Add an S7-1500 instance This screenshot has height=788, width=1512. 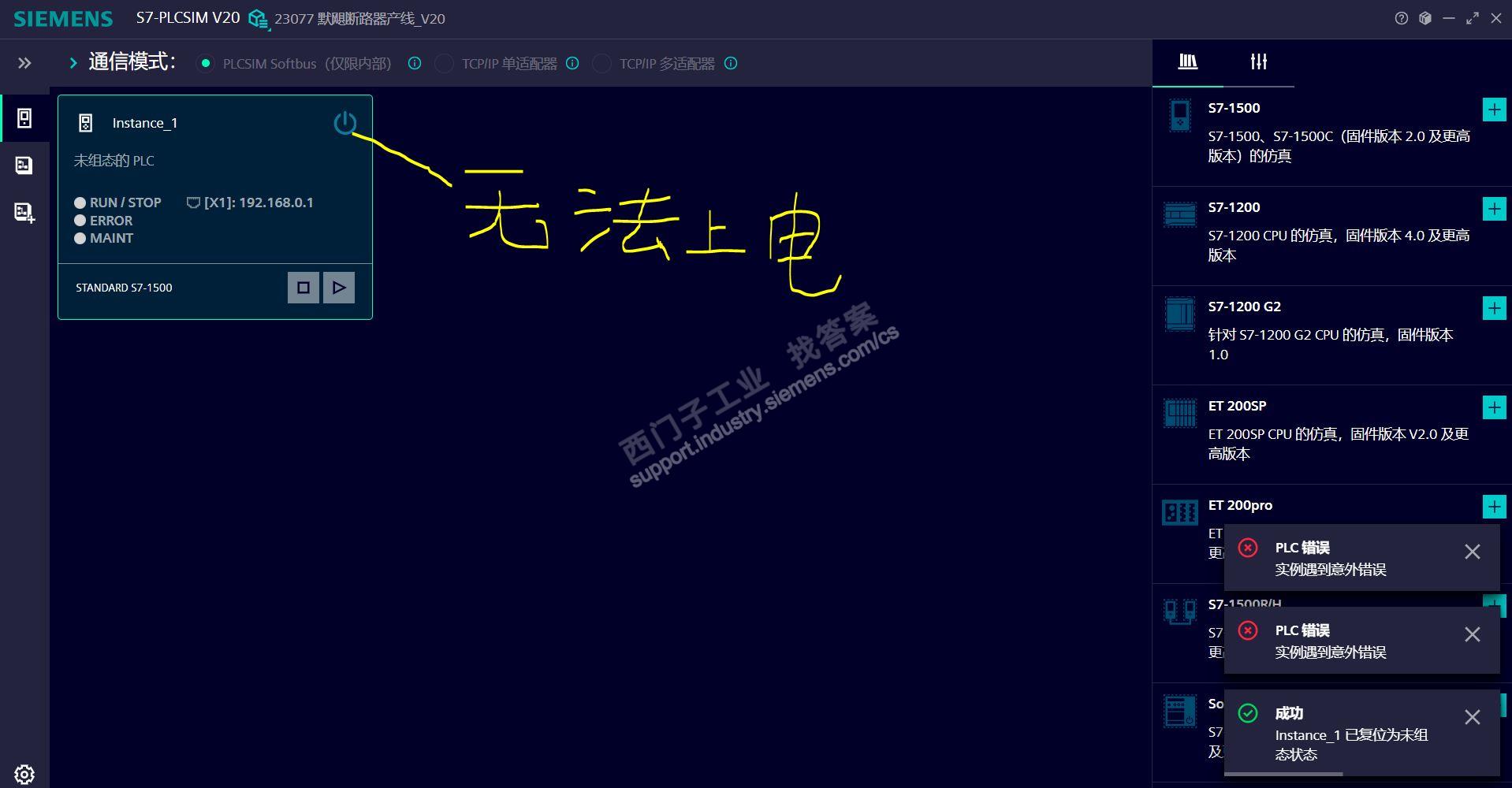pos(1494,110)
